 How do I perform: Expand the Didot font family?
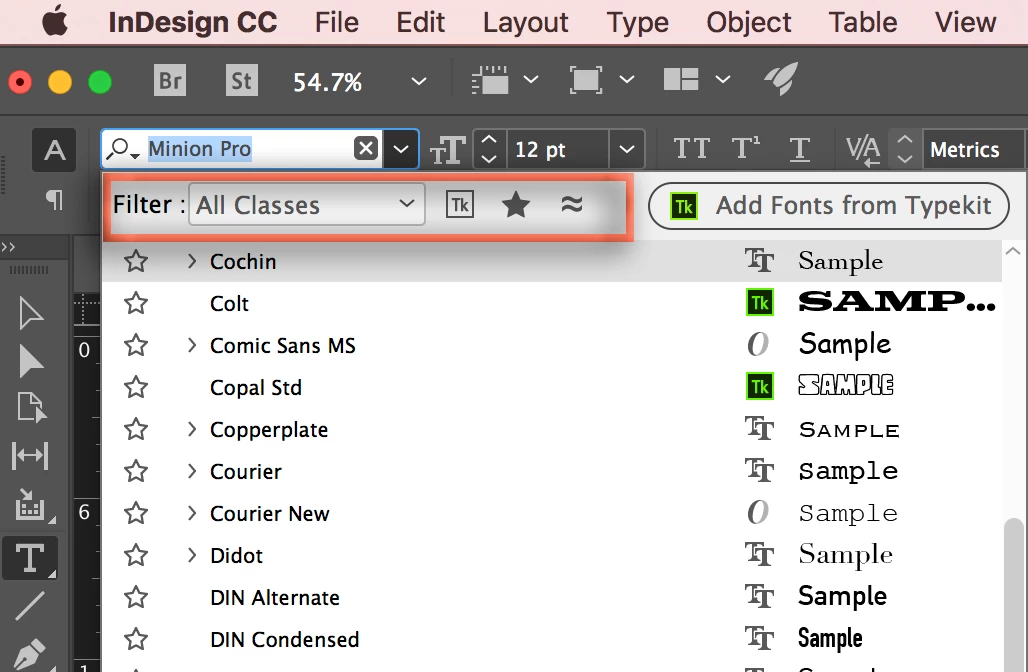pyautogui.click(x=191, y=555)
